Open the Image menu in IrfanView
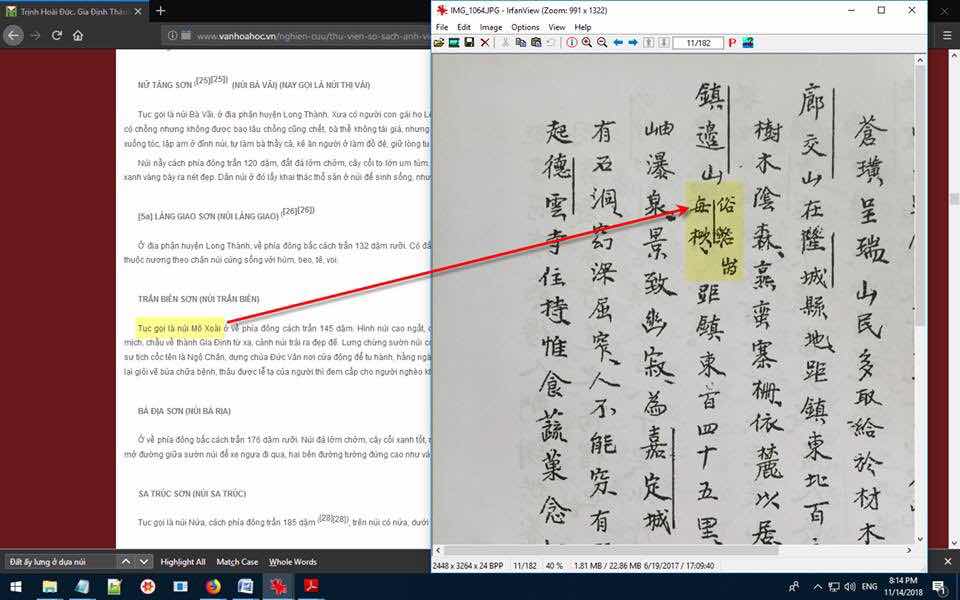This screenshot has width=960, height=600. point(490,27)
